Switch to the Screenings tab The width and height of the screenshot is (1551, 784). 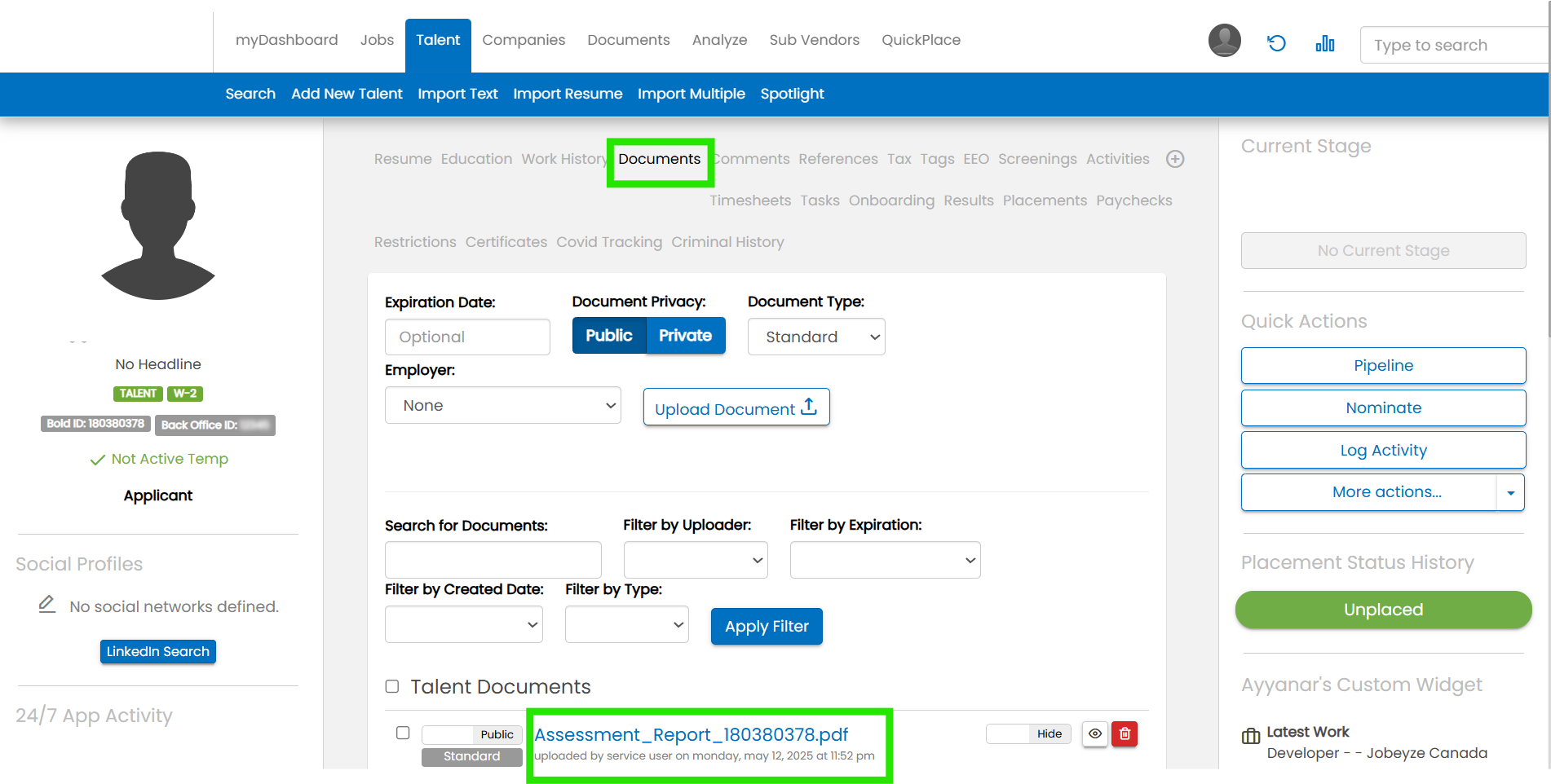pos(1037,159)
